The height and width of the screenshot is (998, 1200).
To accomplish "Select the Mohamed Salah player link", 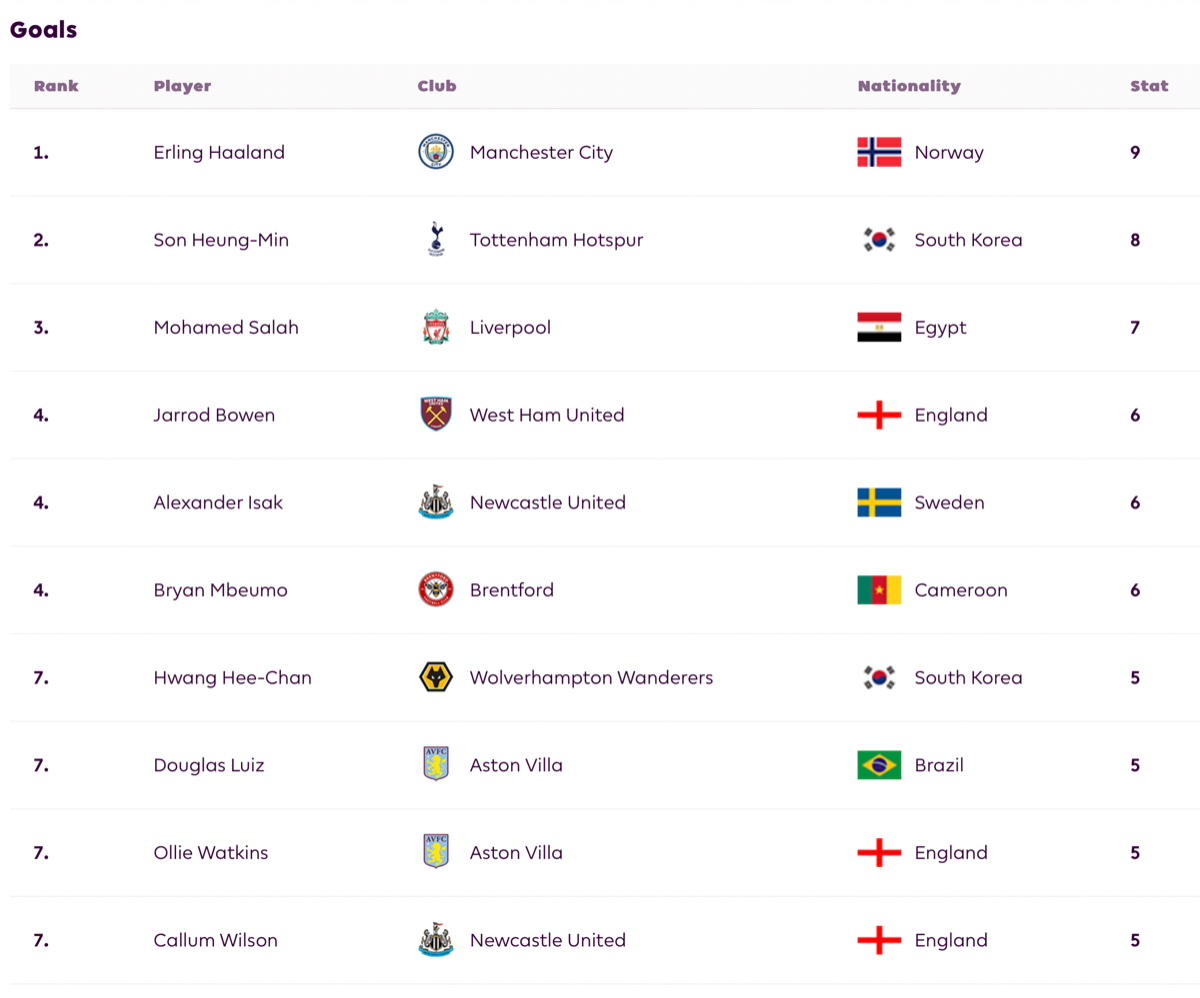I will pos(226,328).
